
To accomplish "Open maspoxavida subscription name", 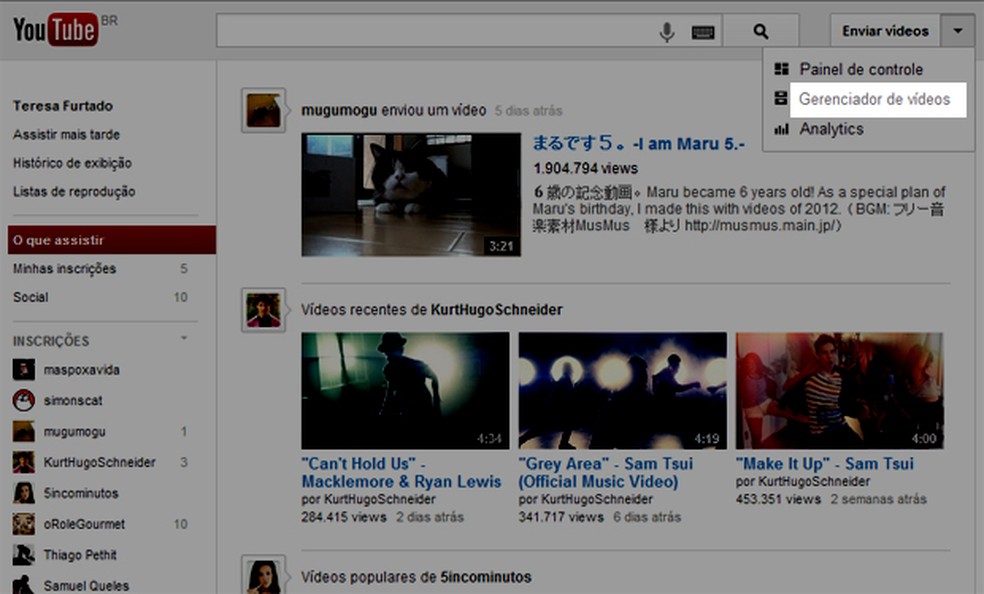I will (82, 370).
